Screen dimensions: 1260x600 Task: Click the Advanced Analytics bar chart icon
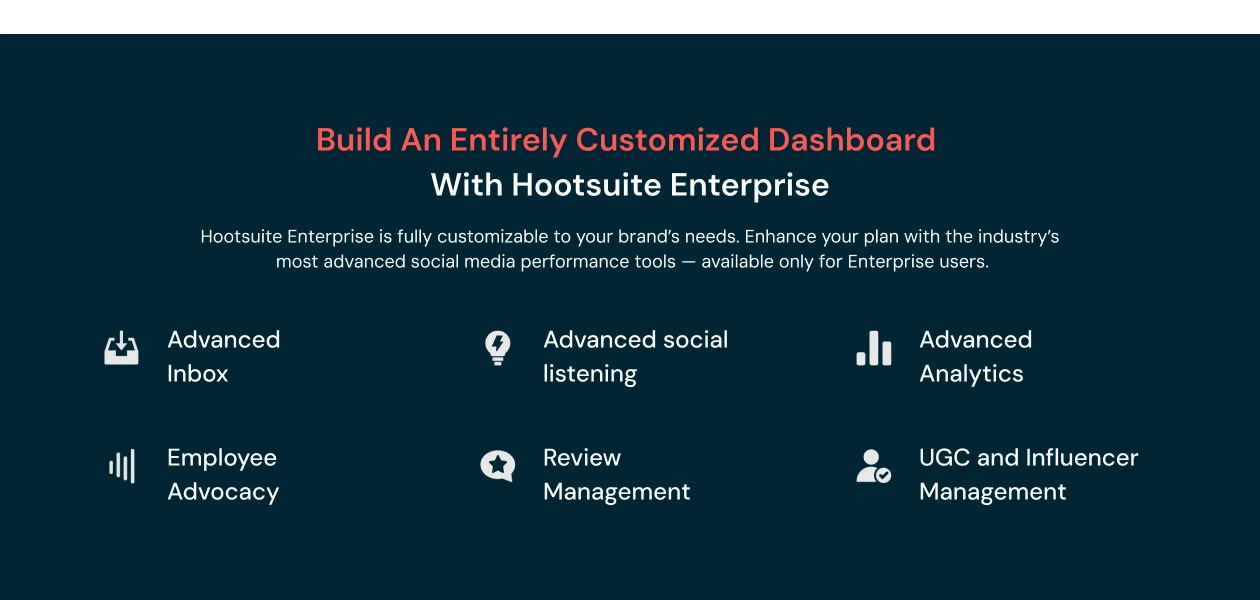[x=873, y=349]
